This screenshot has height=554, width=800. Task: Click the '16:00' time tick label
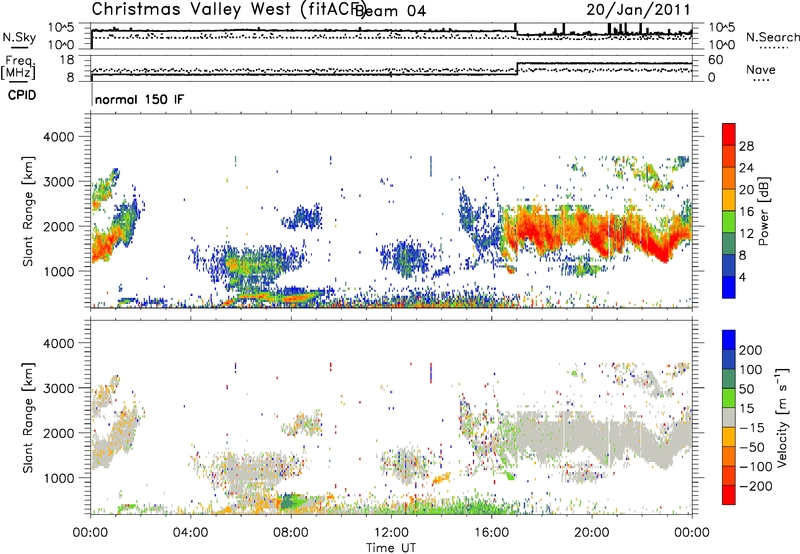point(491,533)
